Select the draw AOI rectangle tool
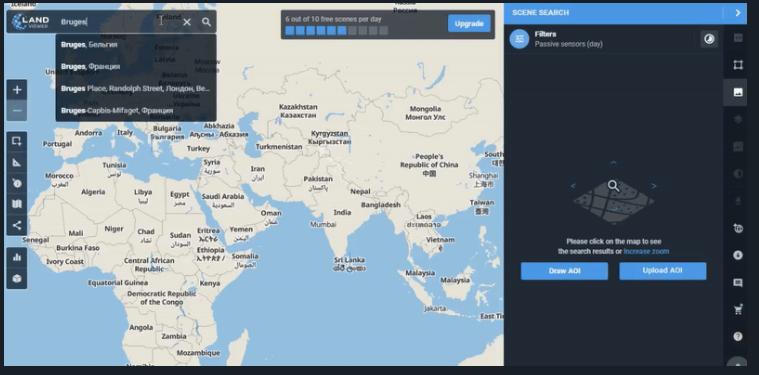The width and height of the screenshot is (759, 375). point(17,141)
